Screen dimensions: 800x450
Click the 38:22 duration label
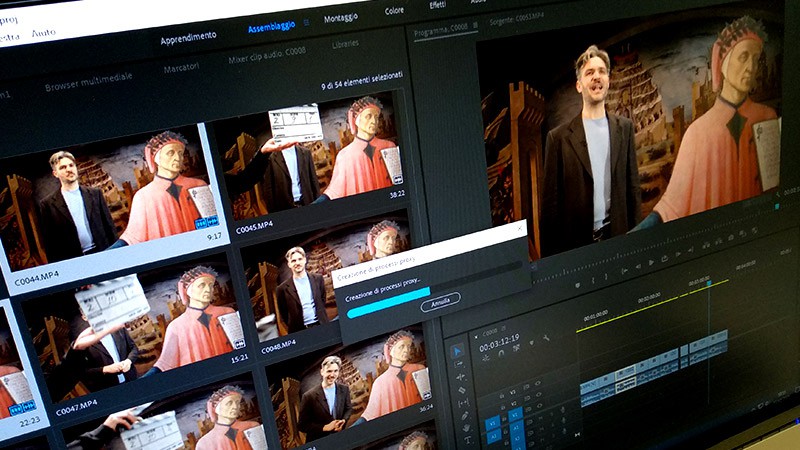[397, 194]
